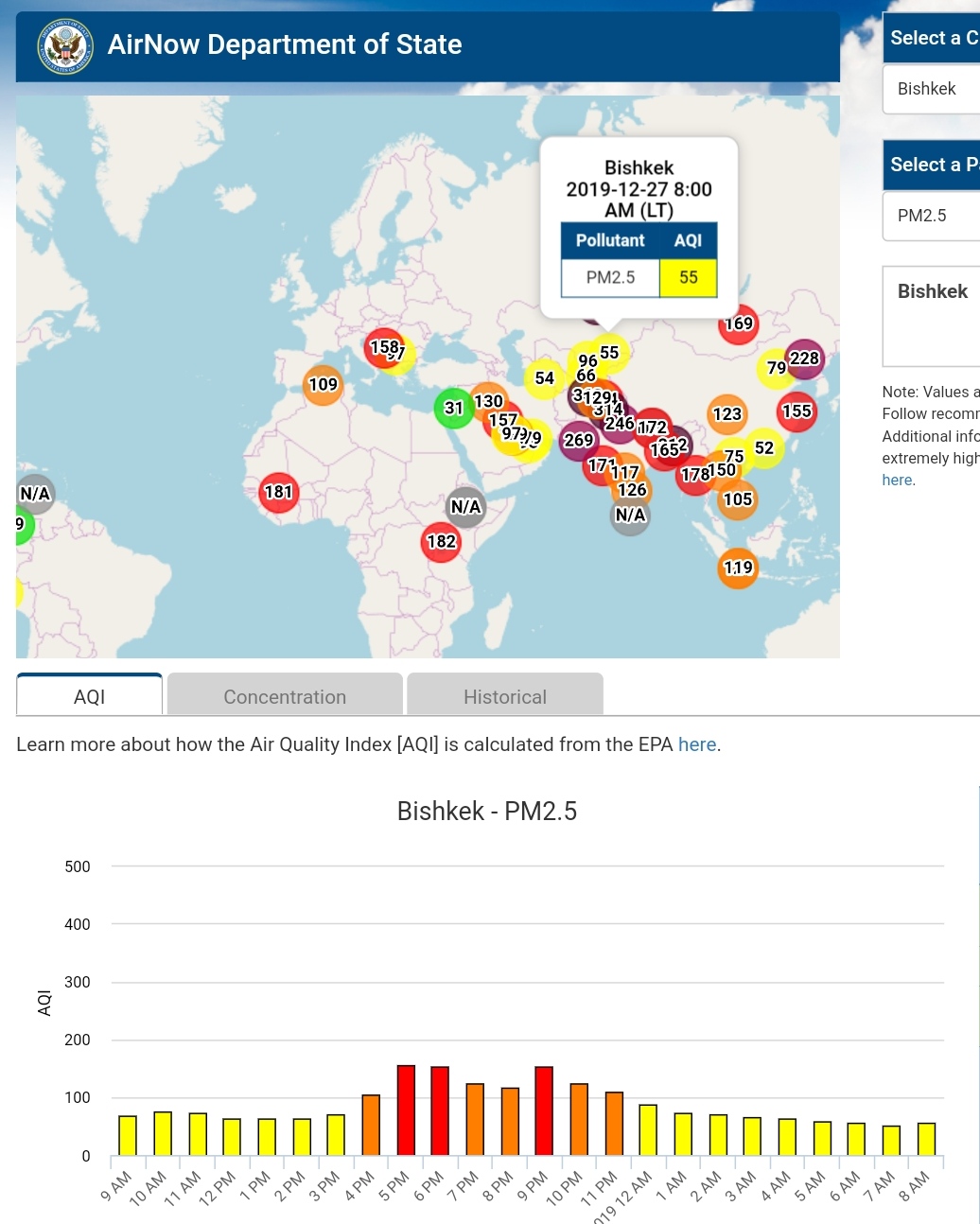Click the red 5 PM chart bar
This screenshot has width=980, height=1224.
coord(406,1110)
